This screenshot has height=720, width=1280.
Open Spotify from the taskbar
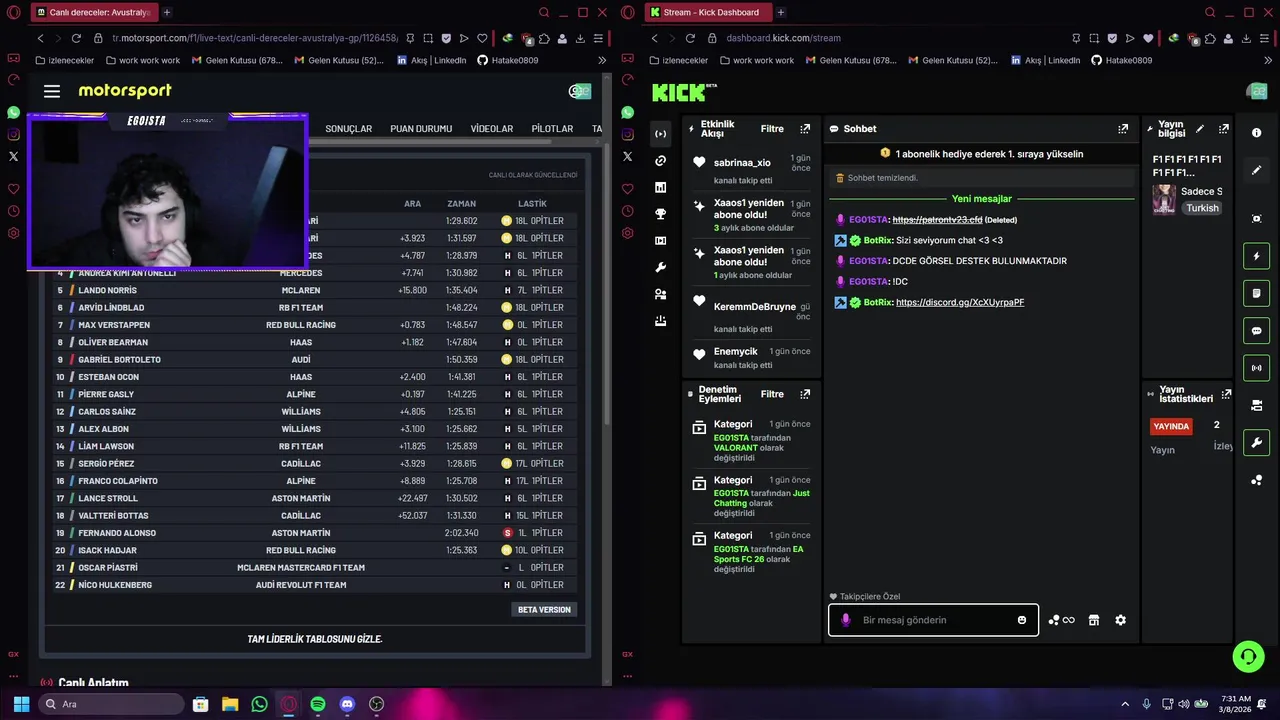coord(318,704)
